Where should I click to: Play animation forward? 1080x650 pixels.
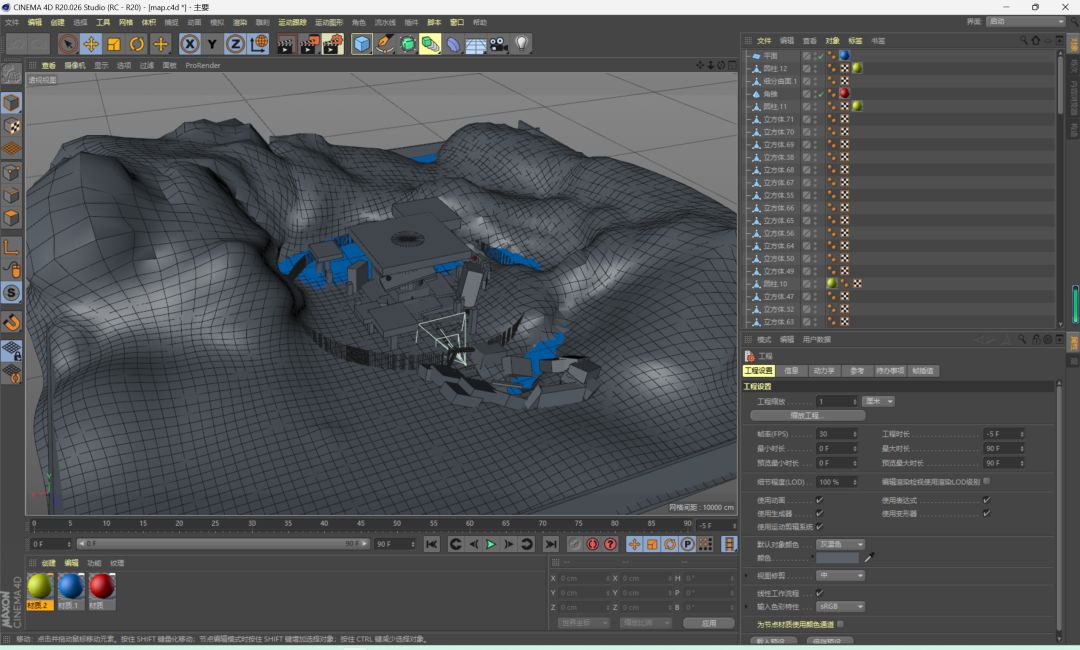490,544
